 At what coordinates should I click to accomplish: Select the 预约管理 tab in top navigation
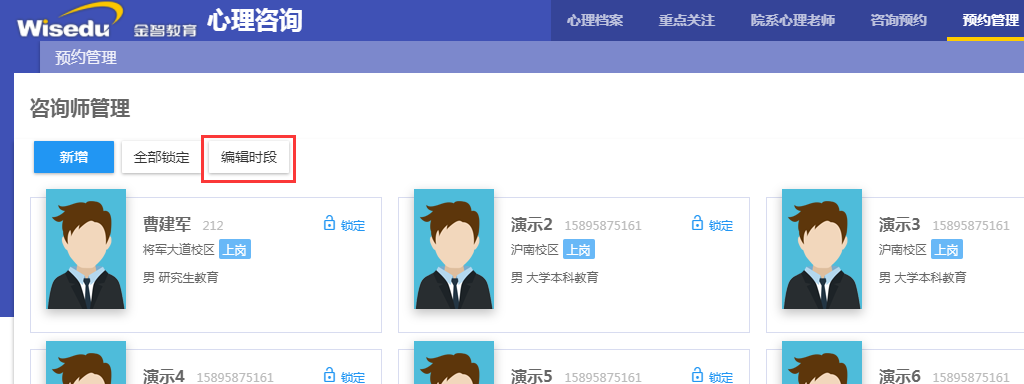(x=990, y=20)
